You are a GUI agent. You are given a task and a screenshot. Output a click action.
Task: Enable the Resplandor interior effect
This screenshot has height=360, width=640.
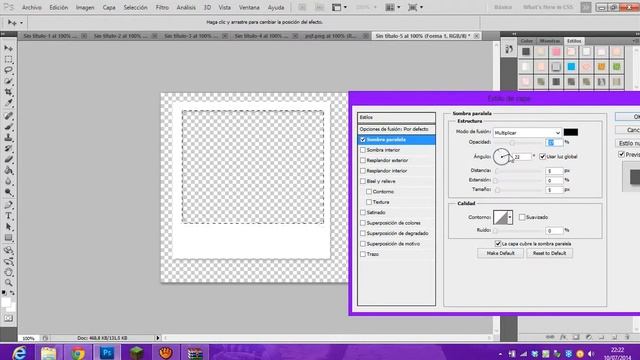362,171
